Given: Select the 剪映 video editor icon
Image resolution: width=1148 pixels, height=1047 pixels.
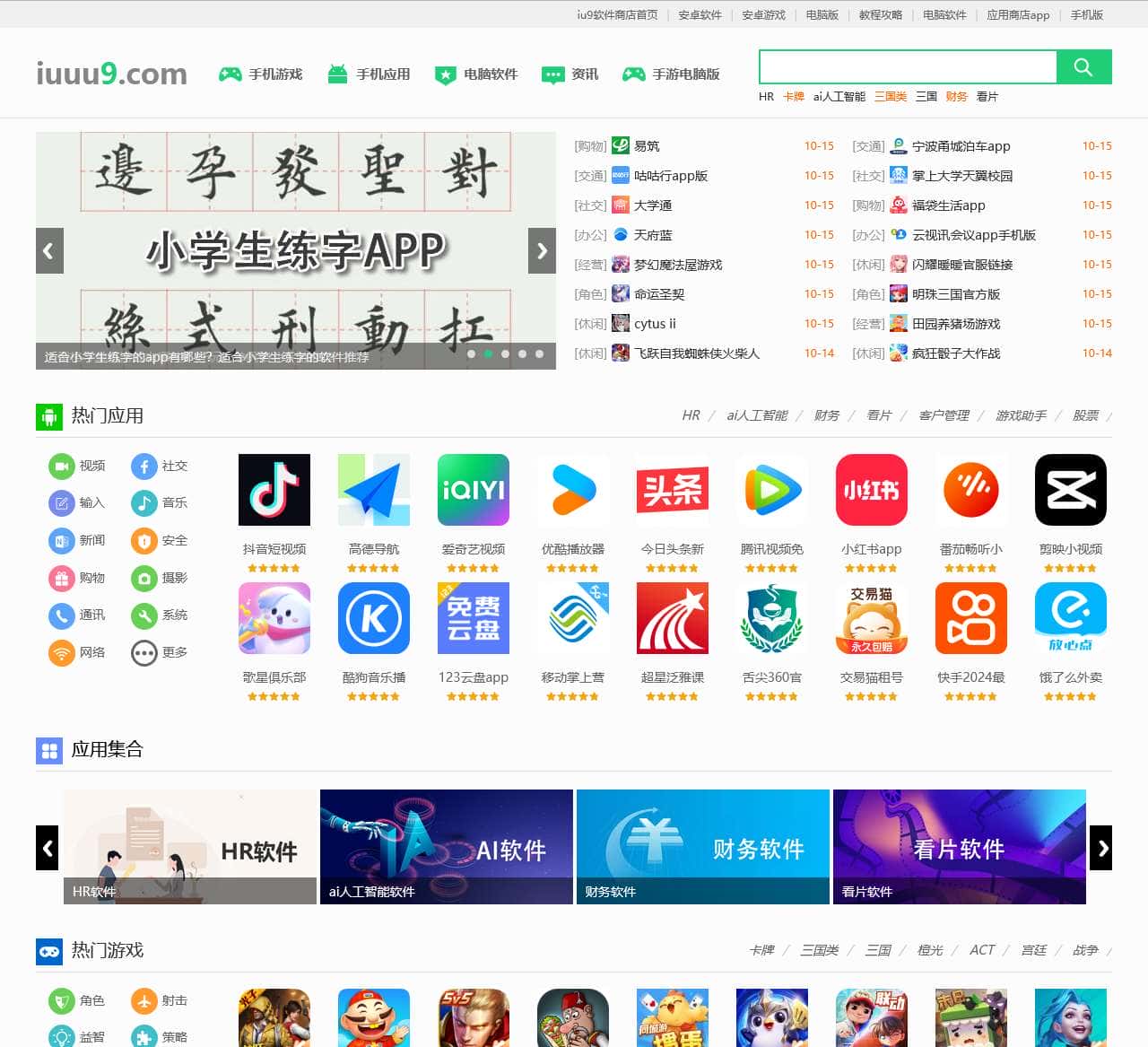Looking at the screenshot, I should click(x=1071, y=490).
